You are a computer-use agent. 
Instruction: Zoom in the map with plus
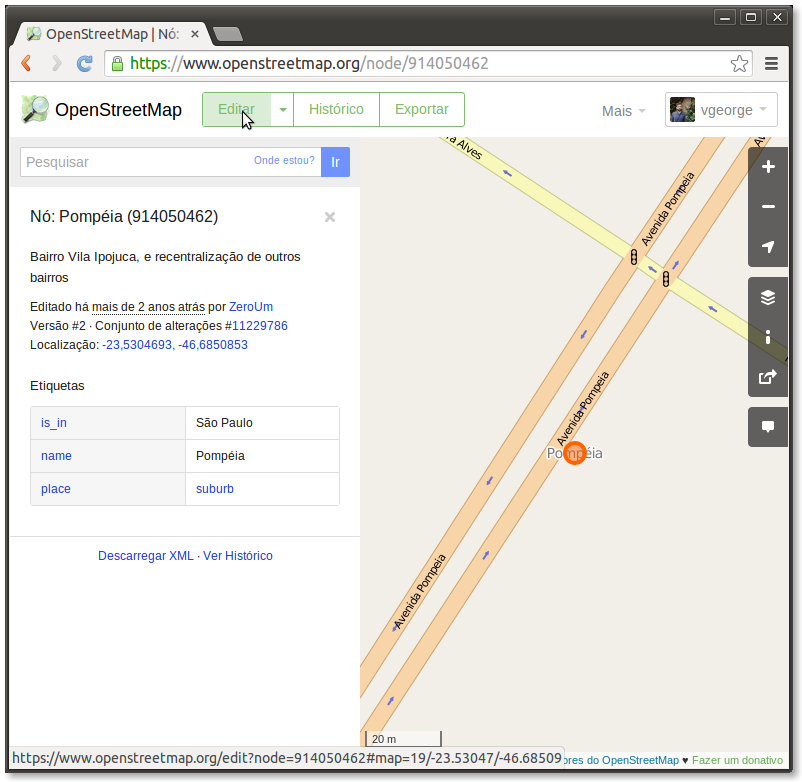pos(768,167)
